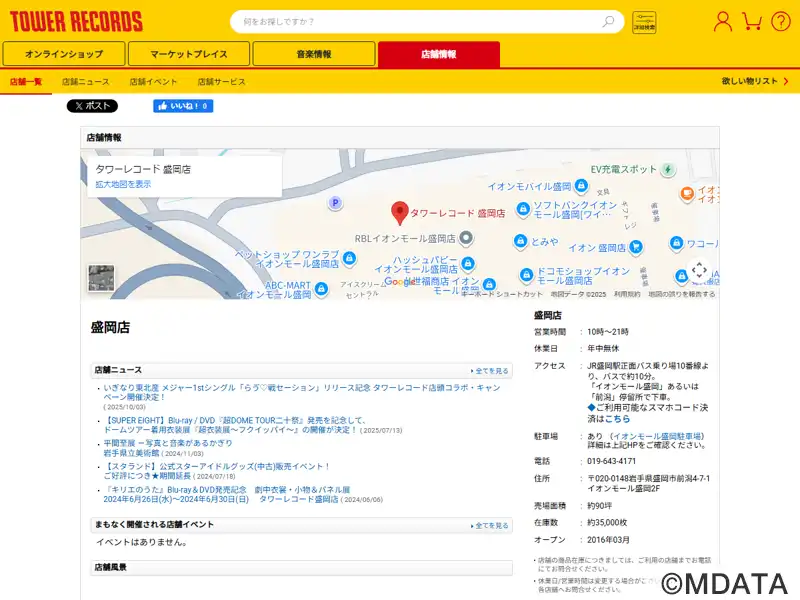Image resolution: width=800 pixels, height=600 pixels.
Task: Select 店舗イベント submenu item
Action: pyautogui.click(x=153, y=82)
